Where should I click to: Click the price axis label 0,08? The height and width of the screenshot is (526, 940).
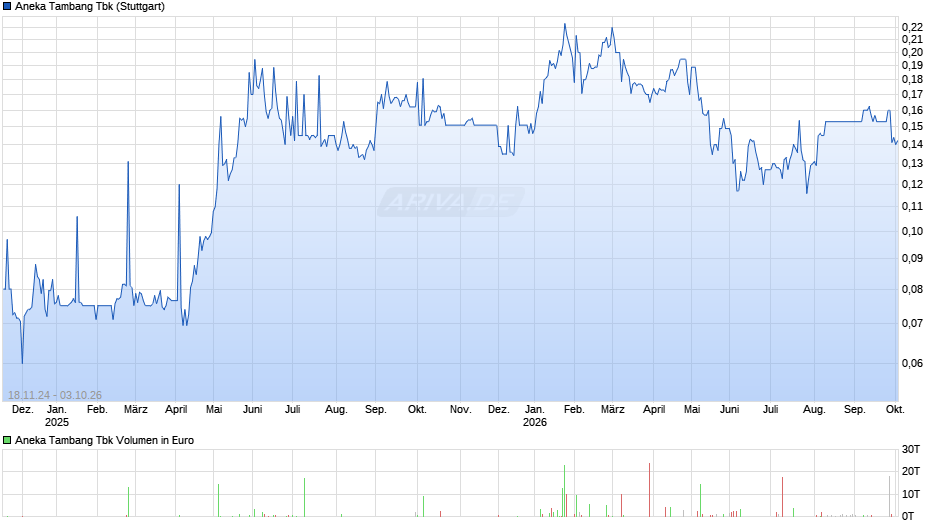point(912,290)
